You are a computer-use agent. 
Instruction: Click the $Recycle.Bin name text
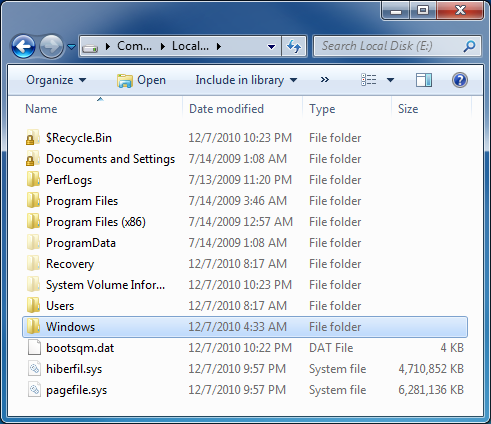click(x=79, y=138)
